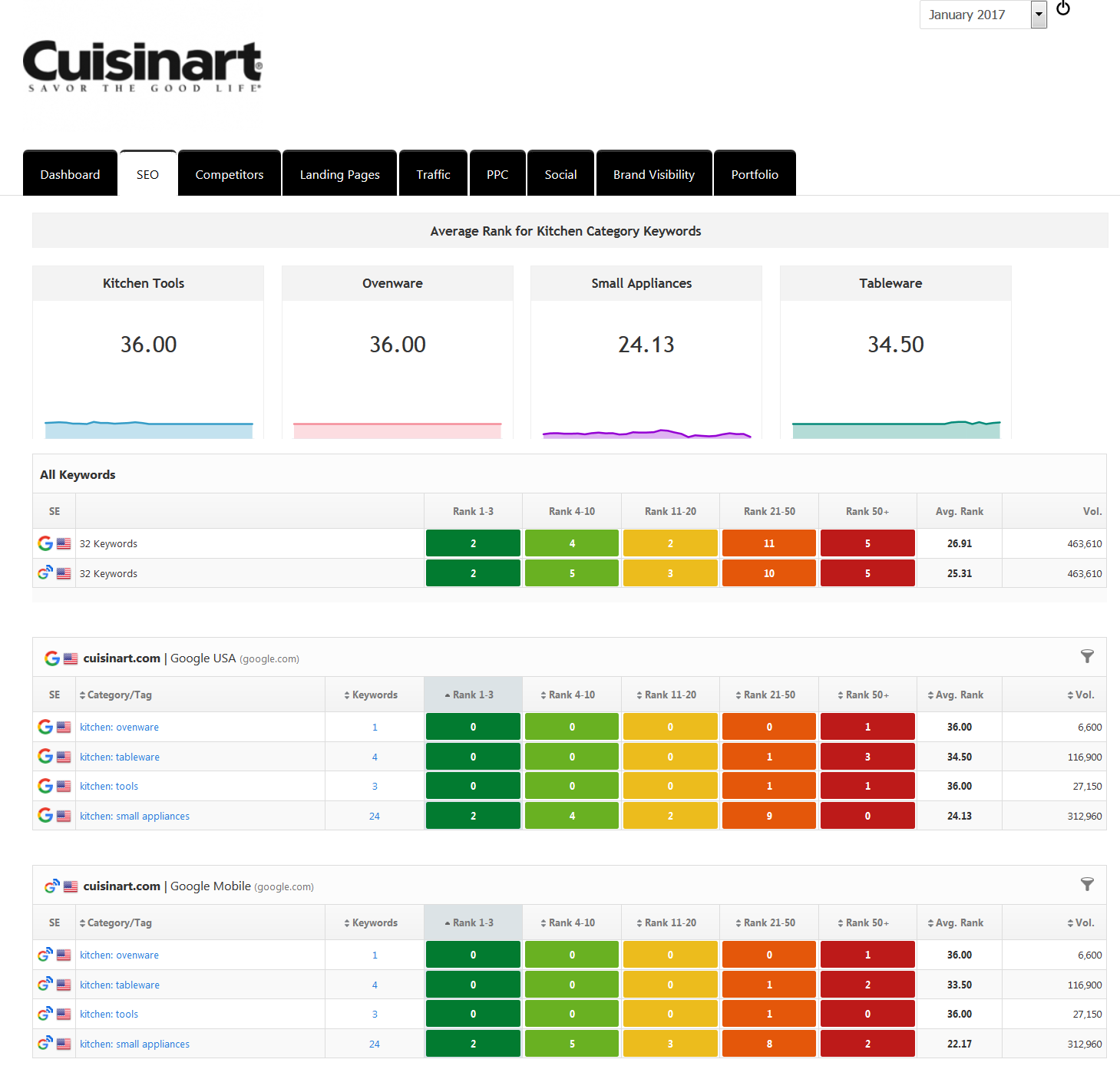Click US flag icon in second All Keywords row

point(64,573)
